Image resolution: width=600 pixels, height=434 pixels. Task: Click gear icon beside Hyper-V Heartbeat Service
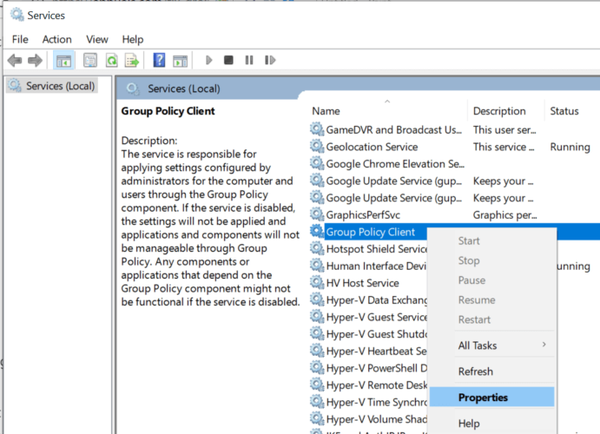(317, 351)
